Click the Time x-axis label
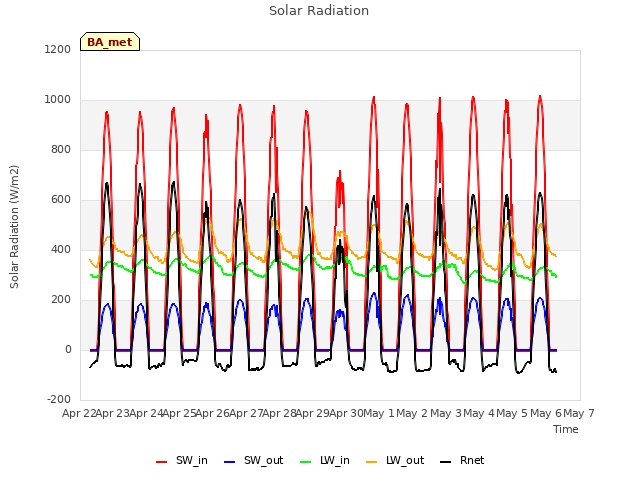The width and height of the screenshot is (640, 480). (566, 429)
